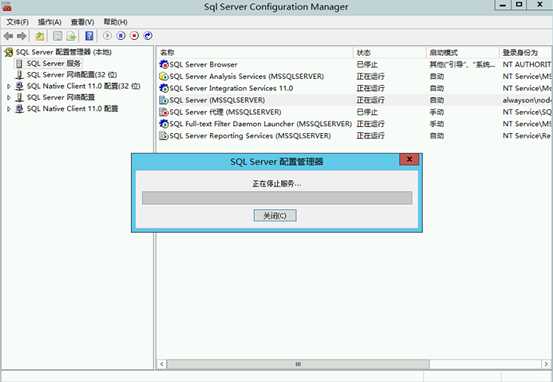The width and height of the screenshot is (553, 382).
Task: Select the SQL Server 网络配置 tree label
Action: [x=61, y=97]
